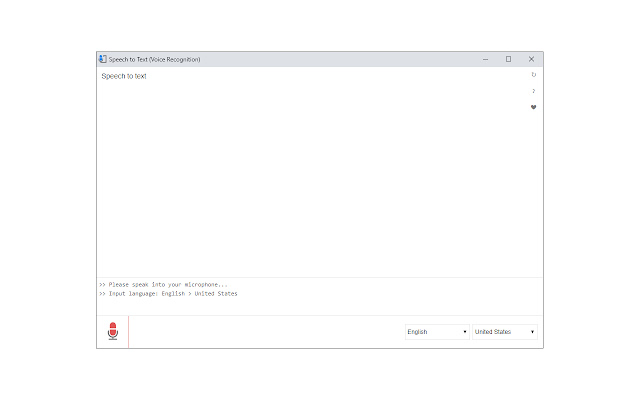Open the United States region dropdown
640x400 pixels.
coord(504,332)
